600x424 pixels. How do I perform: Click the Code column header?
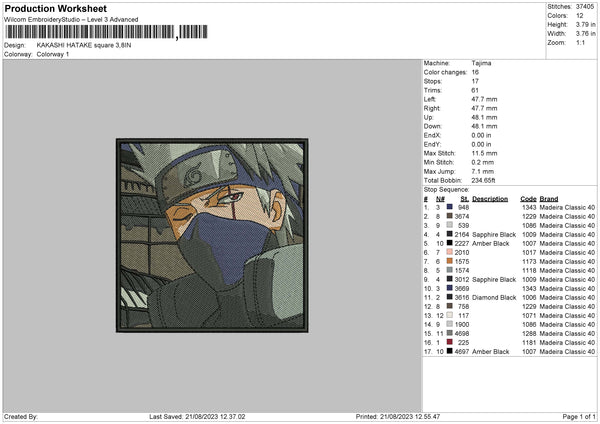tap(528, 198)
